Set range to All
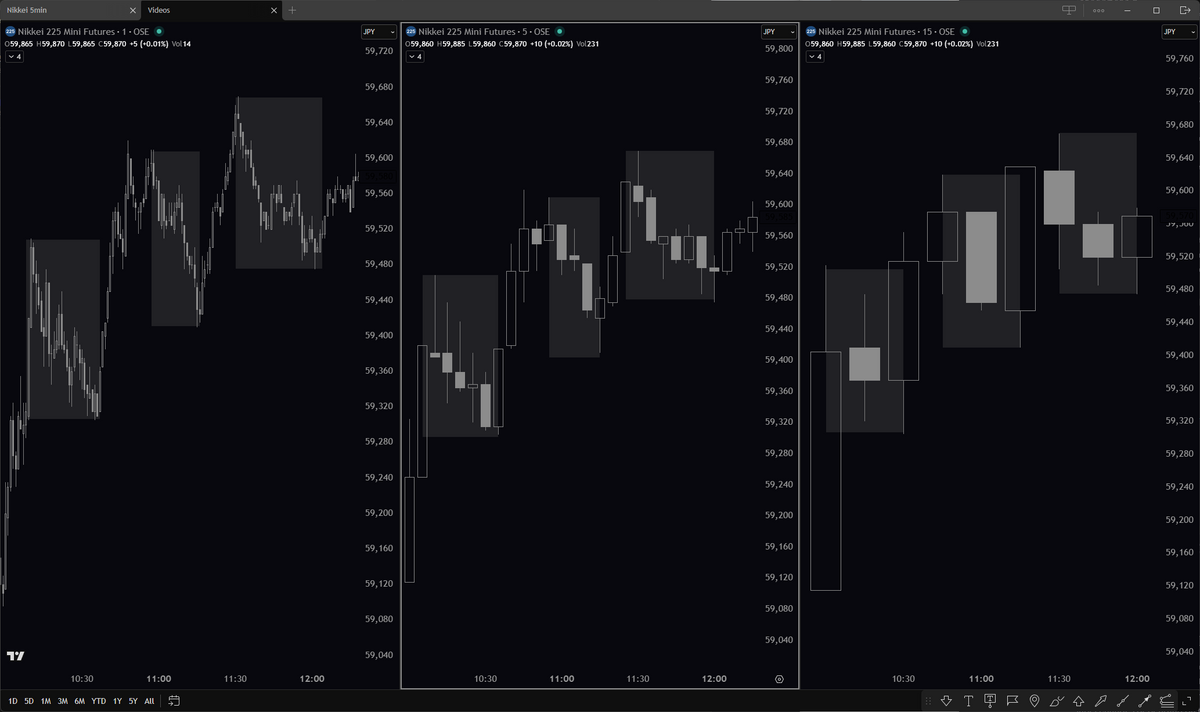 click(x=149, y=701)
